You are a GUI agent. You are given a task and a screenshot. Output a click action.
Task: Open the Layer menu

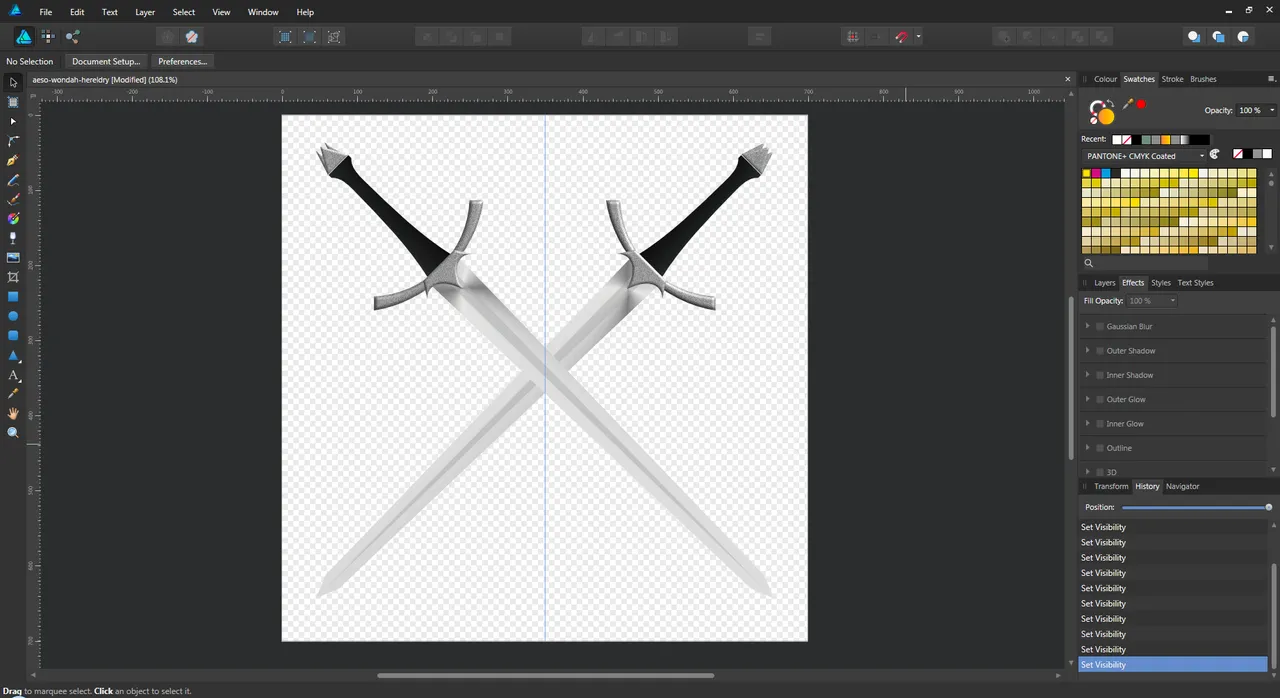pos(145,12)
